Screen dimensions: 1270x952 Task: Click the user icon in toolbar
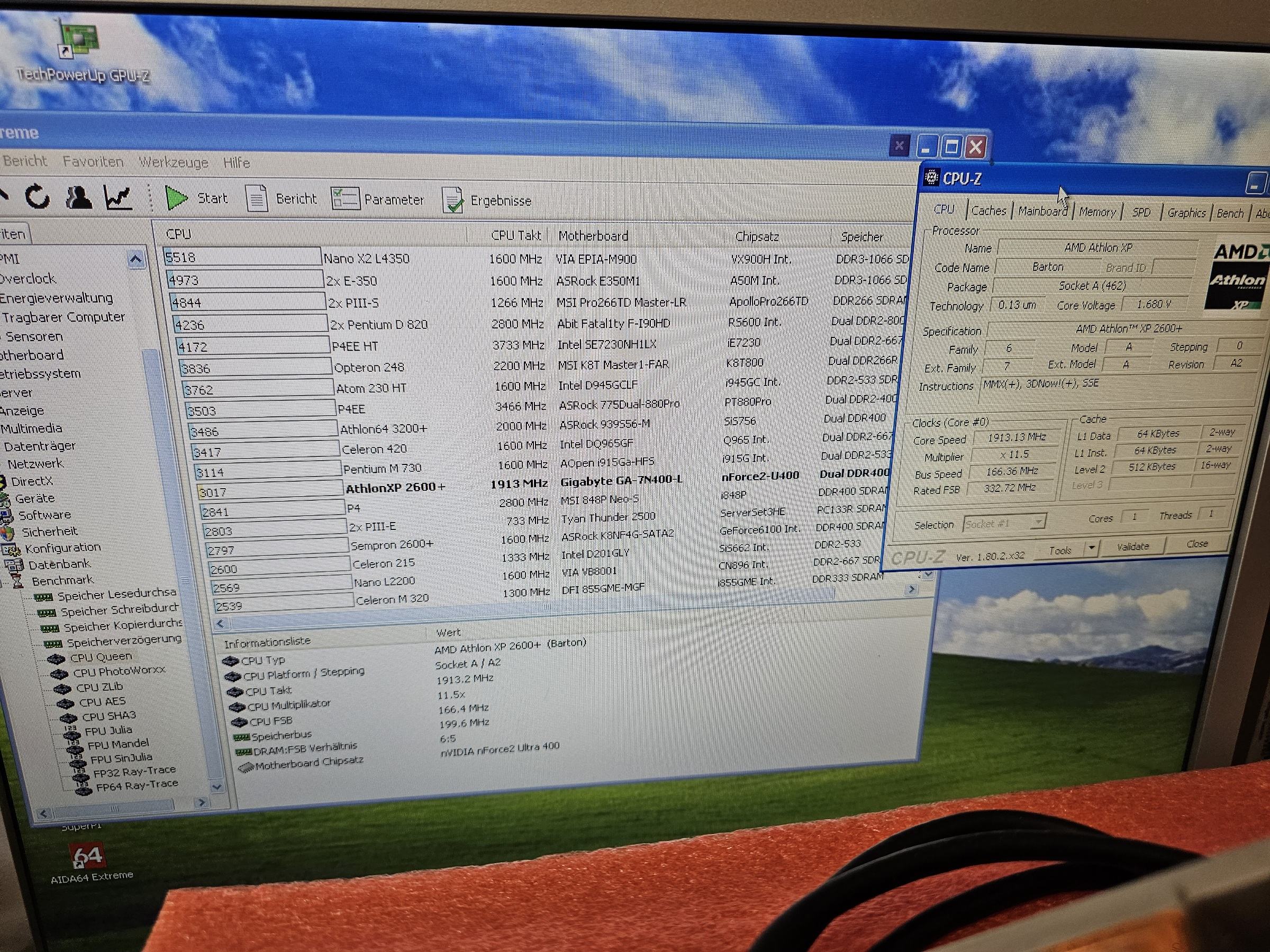click(x=78, y=197)
